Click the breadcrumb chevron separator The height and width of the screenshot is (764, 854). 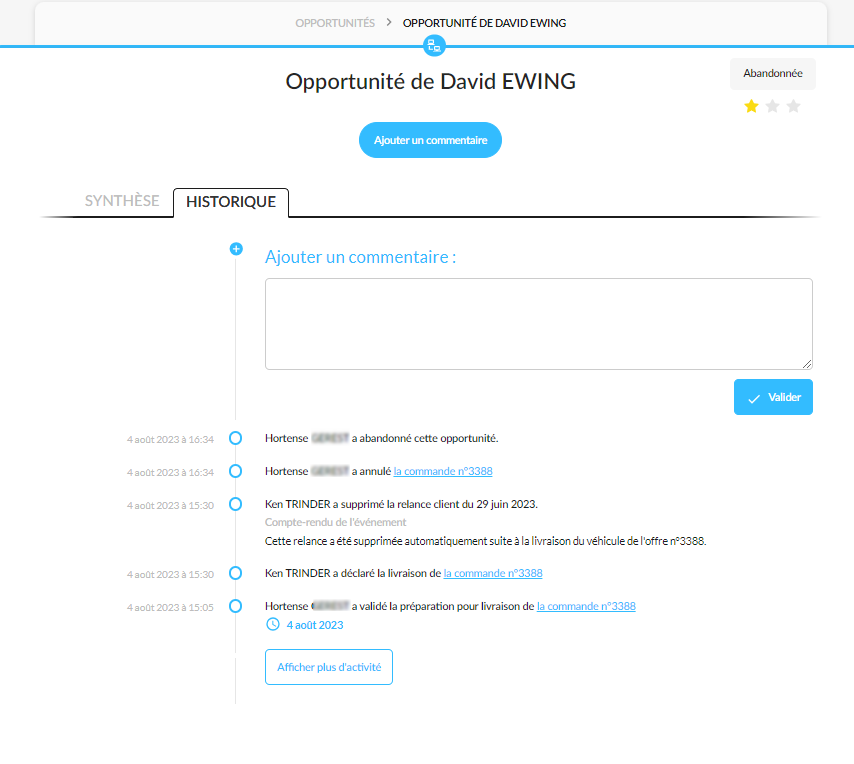(389, 22)
